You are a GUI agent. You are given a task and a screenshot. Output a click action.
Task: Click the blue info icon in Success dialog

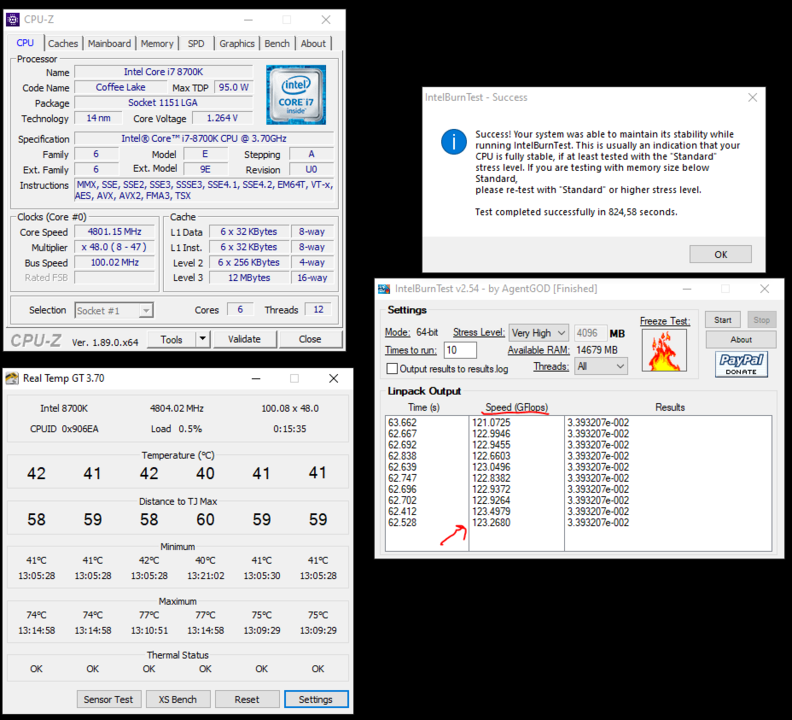point(454,141)
